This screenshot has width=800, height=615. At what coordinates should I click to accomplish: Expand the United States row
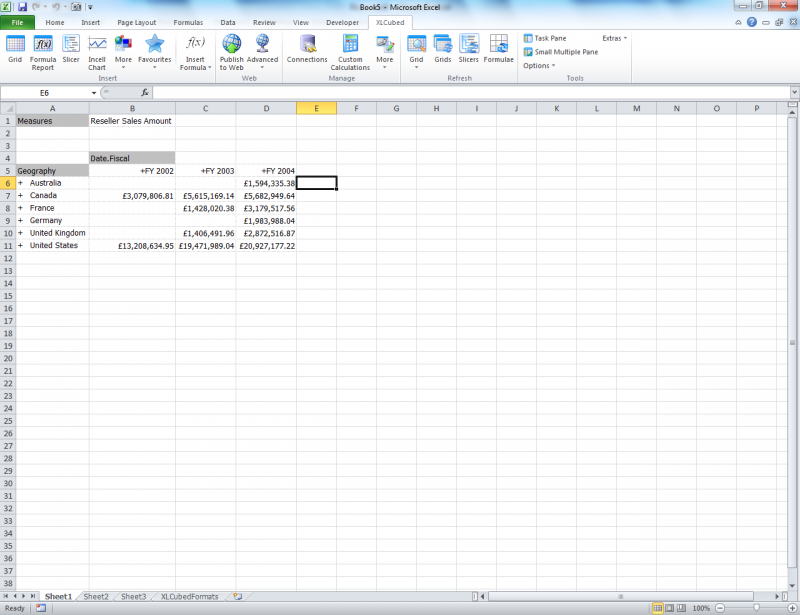20,245
